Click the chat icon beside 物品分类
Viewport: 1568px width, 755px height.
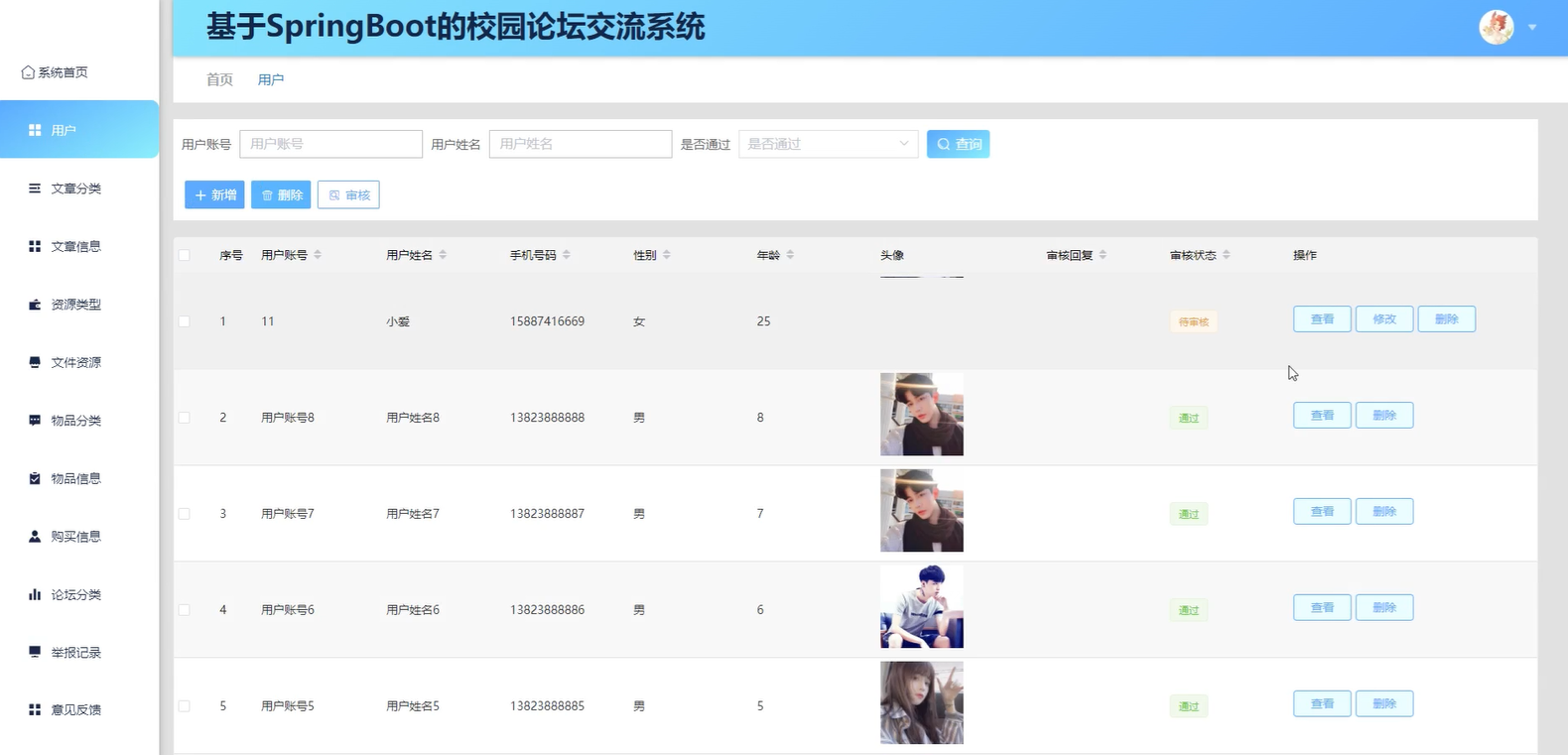click(x=35, y=421)
